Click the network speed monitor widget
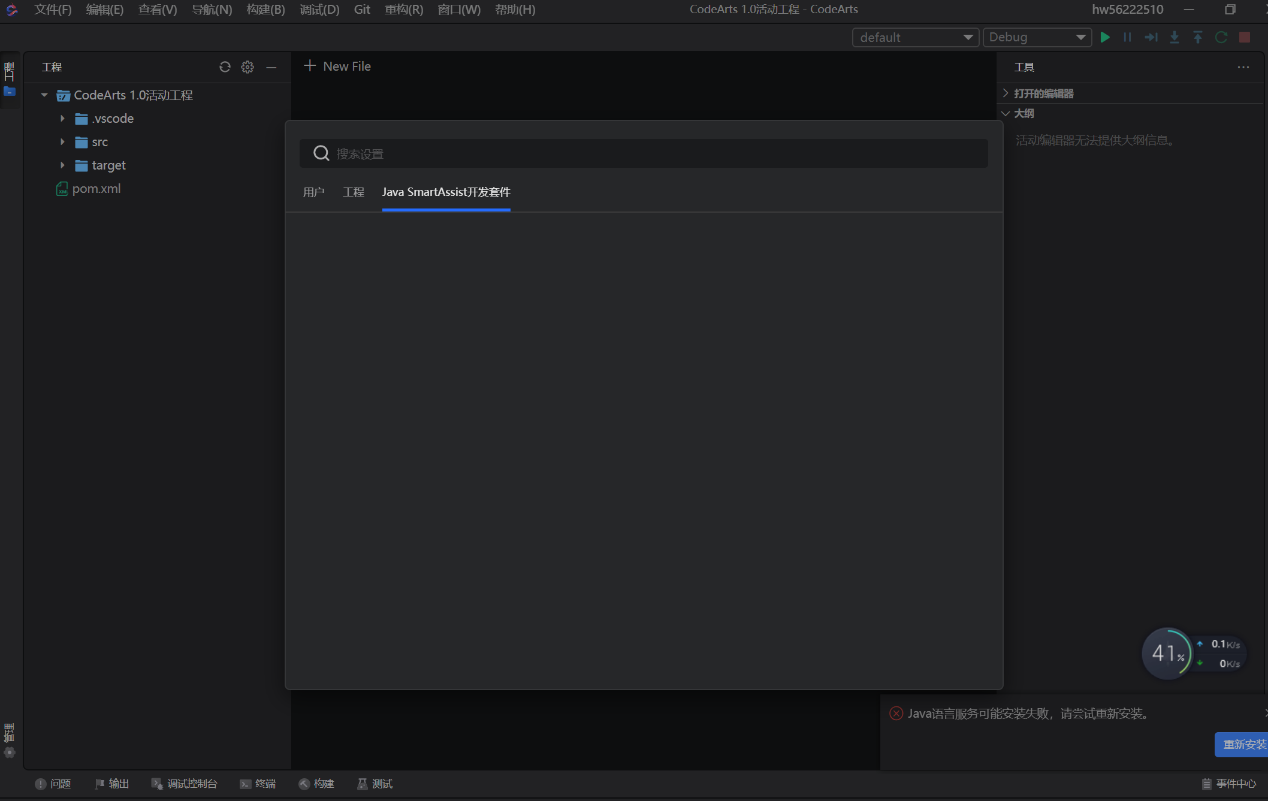Screen dimensions: 1268x801 pos(1194,653)
